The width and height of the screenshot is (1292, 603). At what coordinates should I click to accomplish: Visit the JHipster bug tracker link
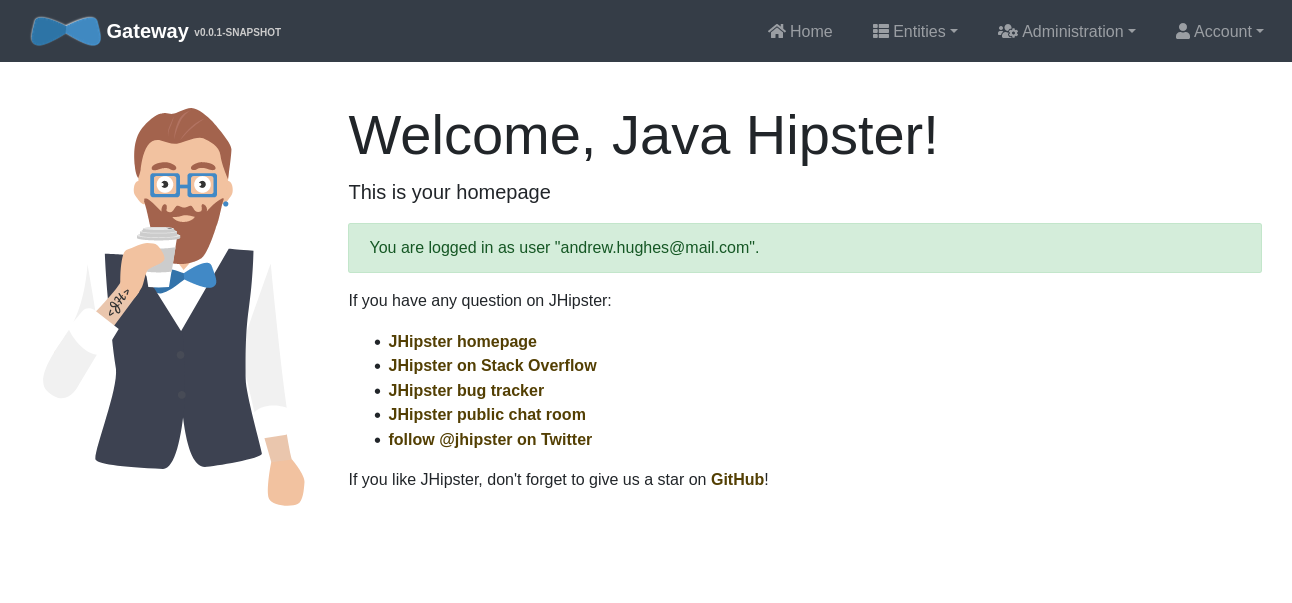[x=466, y=391]
